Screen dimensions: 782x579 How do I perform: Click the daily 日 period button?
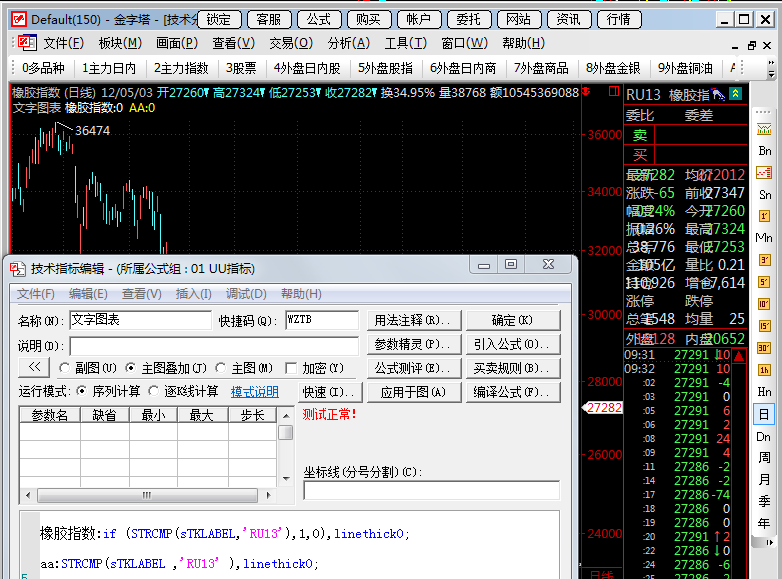click(x=765, y=414)
